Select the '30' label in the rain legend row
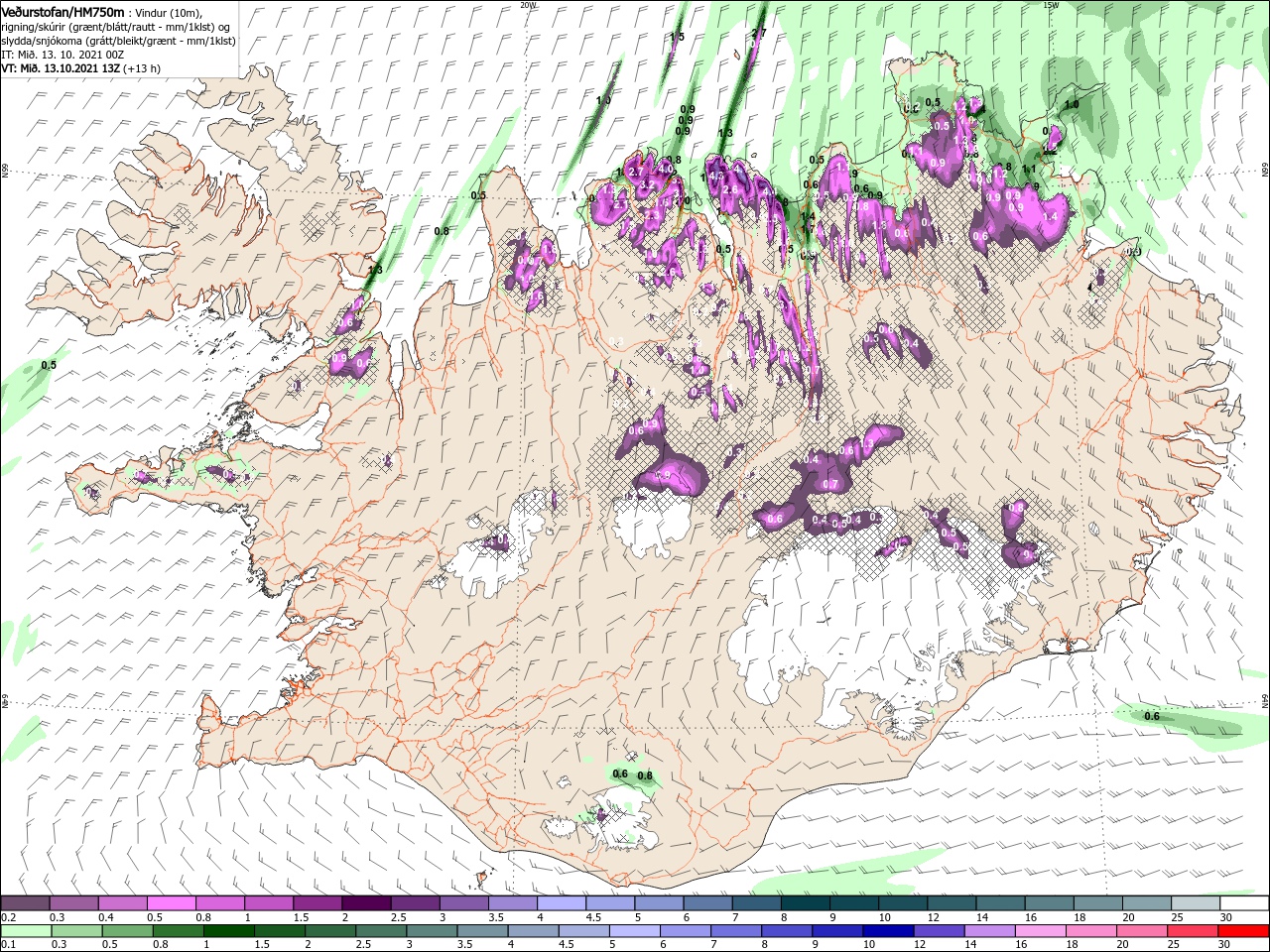Image resolution: width=1270 pixels, height=952 pixels. point(1226,945)
